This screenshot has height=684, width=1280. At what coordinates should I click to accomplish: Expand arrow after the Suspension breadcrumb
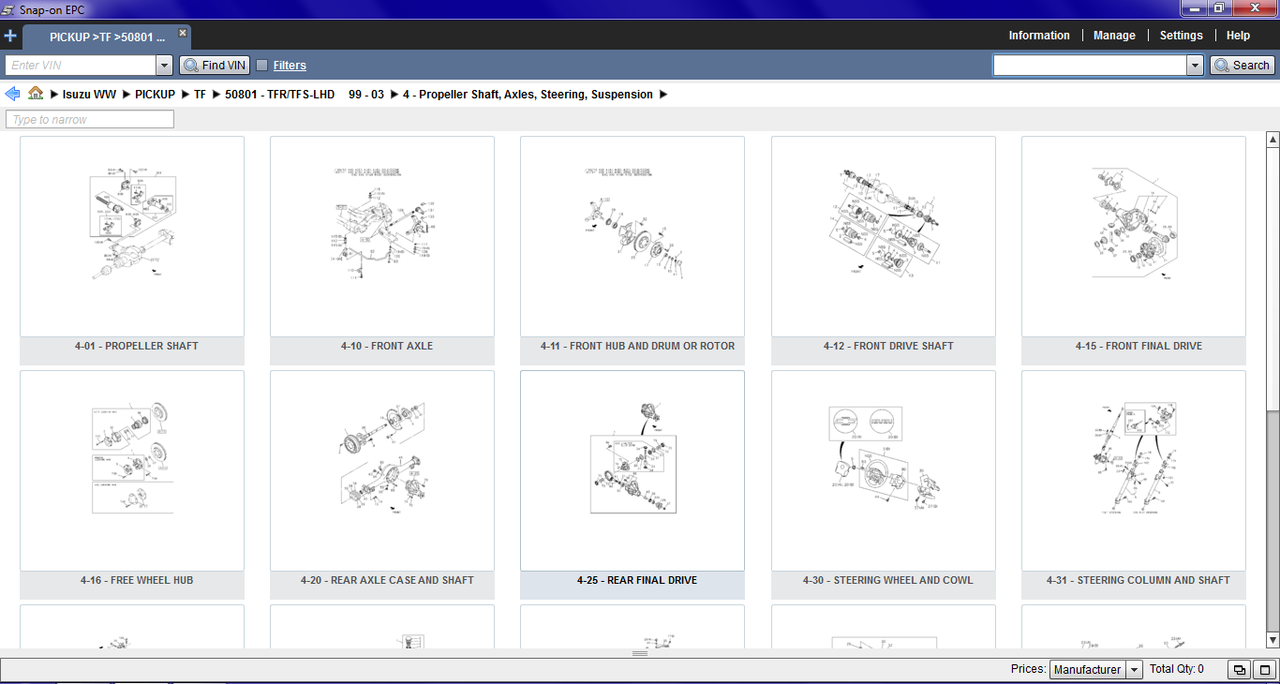(x=663, y=95)
